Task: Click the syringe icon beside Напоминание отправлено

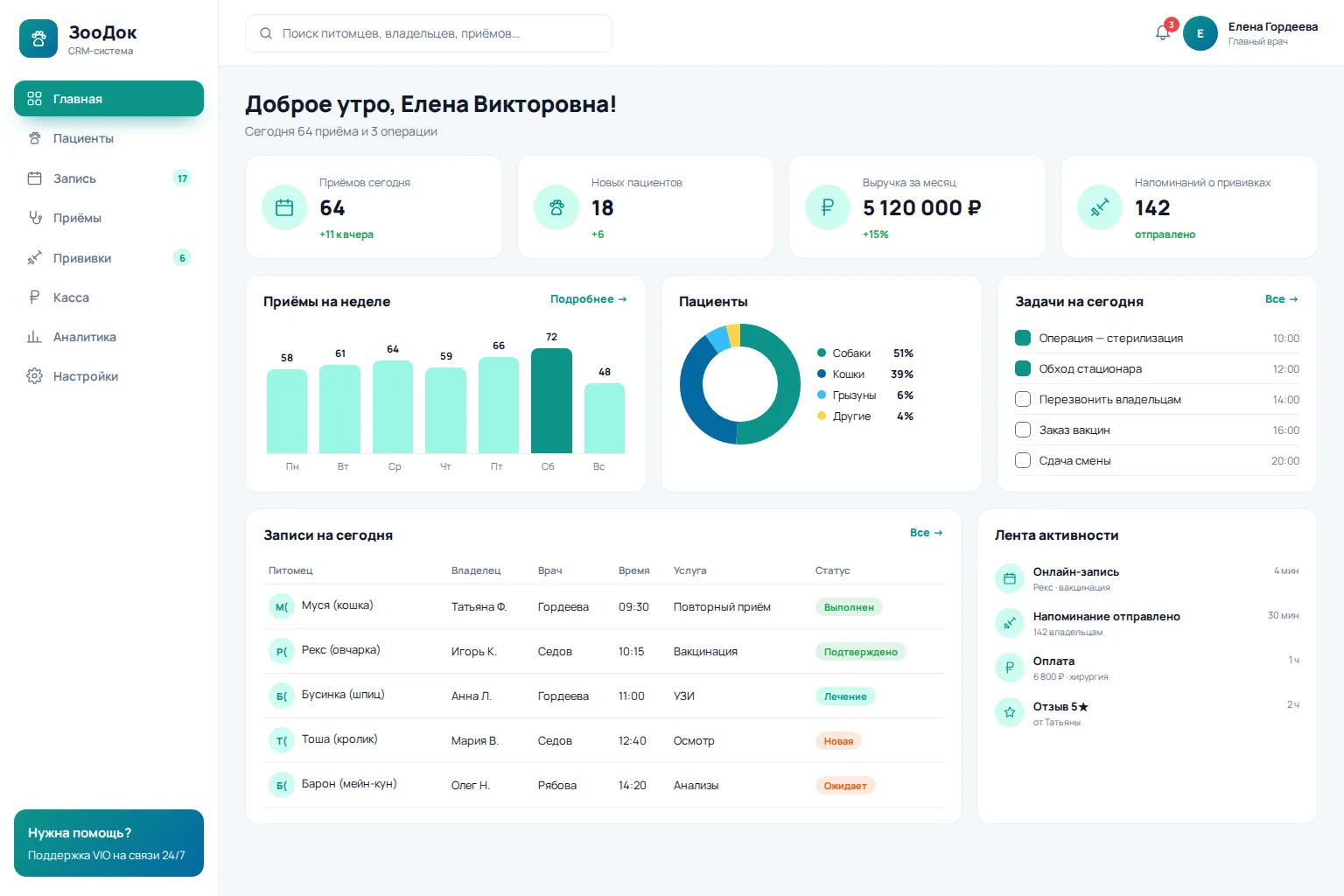Action: [1010, 623]
